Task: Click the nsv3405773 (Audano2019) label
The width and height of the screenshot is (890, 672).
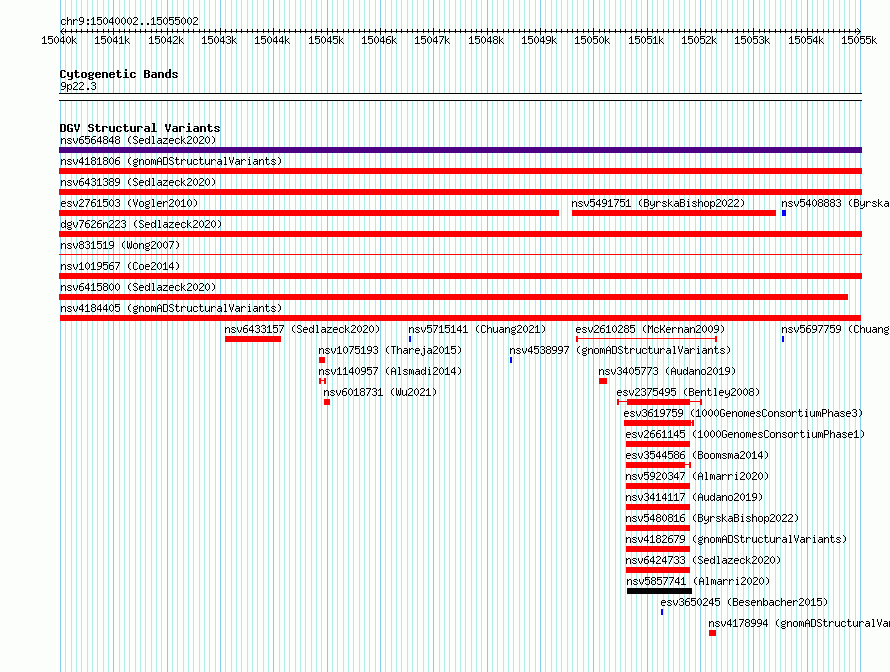Action: click(x=667, y=371)
